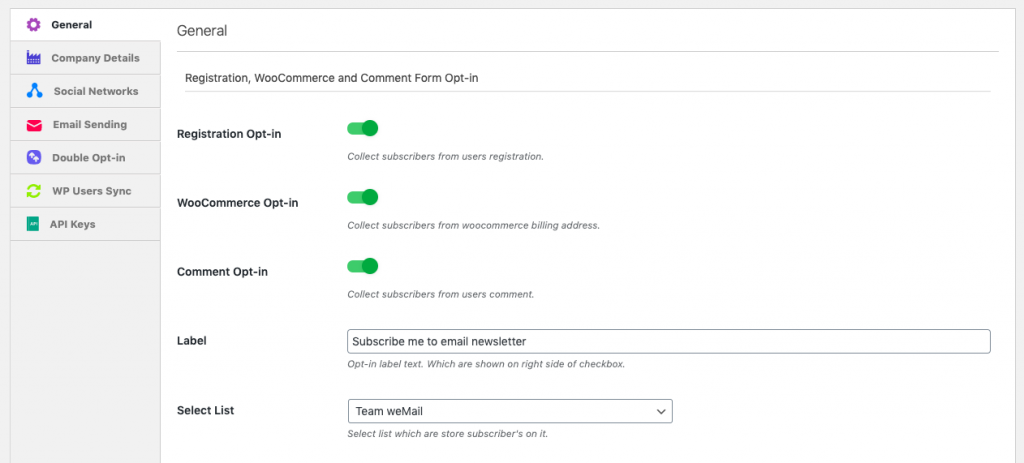1024x463 pixels.
Task: Open the Email Sending settings tab
Action: coord(90,125)
